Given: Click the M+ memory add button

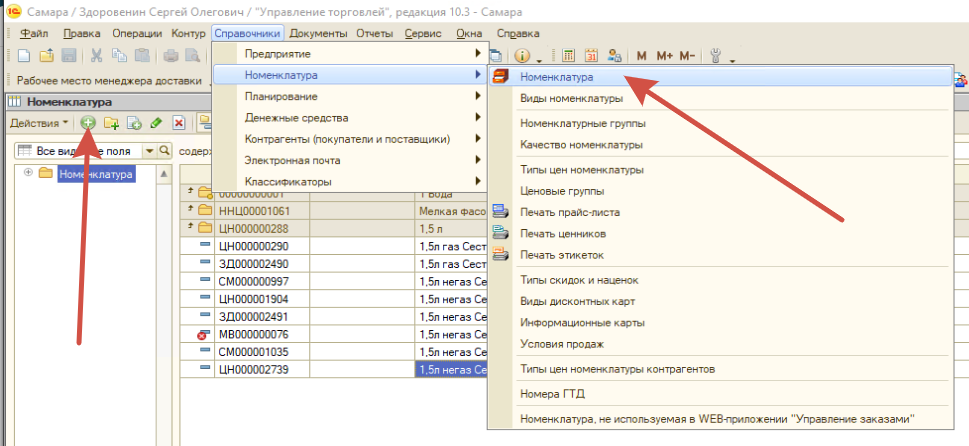Looking at the screenshot, I should coord(664,56).
